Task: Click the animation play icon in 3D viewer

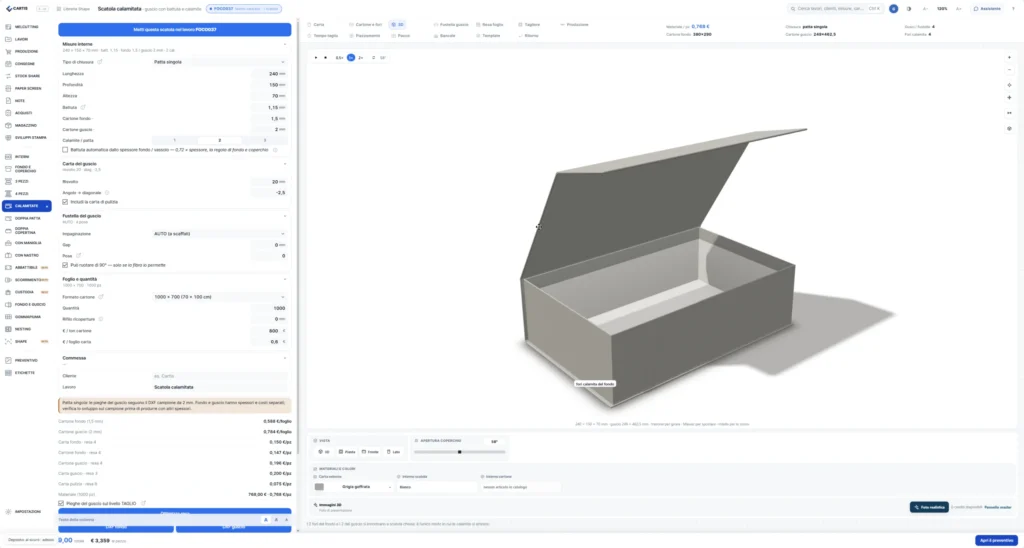Action: [x=316, y=58]
